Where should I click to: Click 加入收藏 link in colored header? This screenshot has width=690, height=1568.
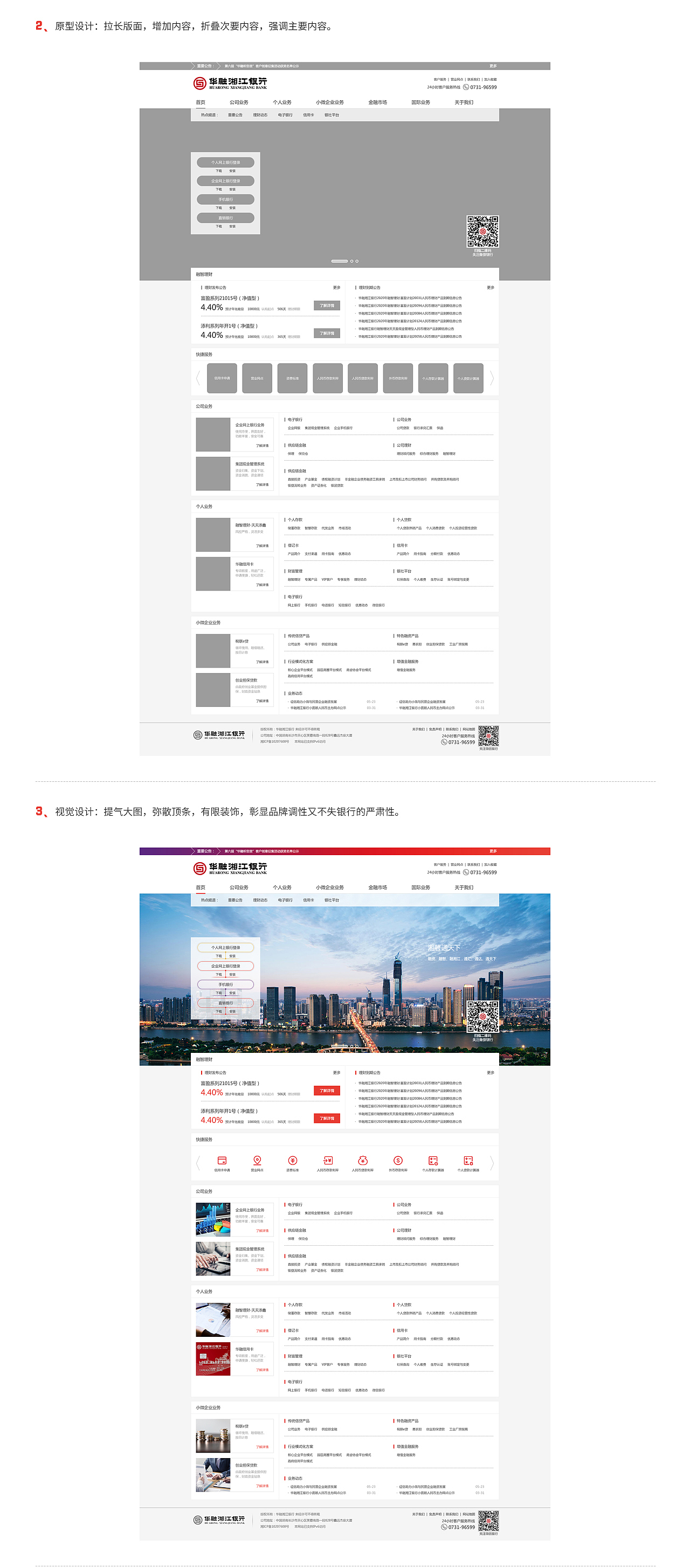click(490, 864)
